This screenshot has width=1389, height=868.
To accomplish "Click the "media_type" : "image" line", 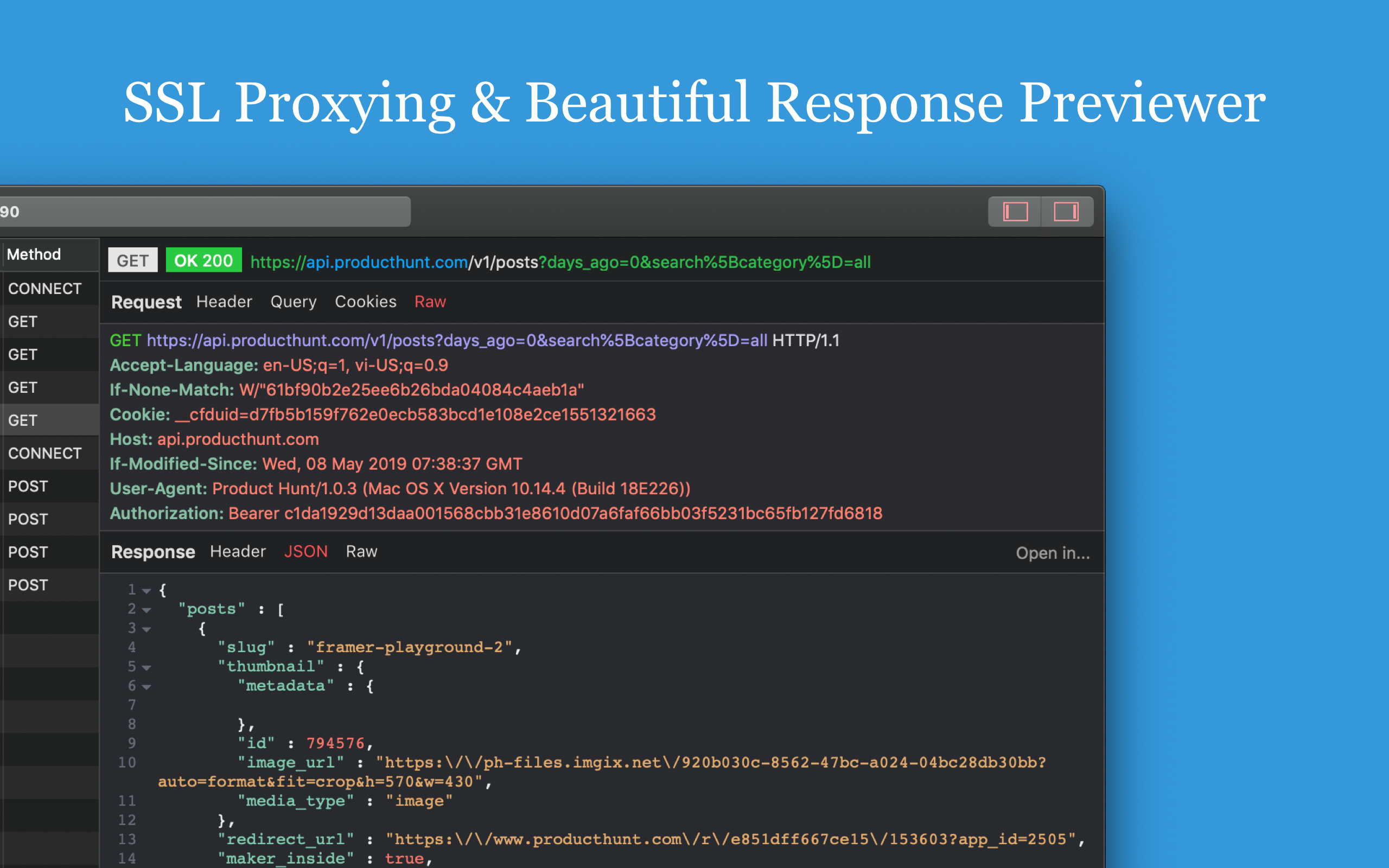I will (x=346, y=801).
